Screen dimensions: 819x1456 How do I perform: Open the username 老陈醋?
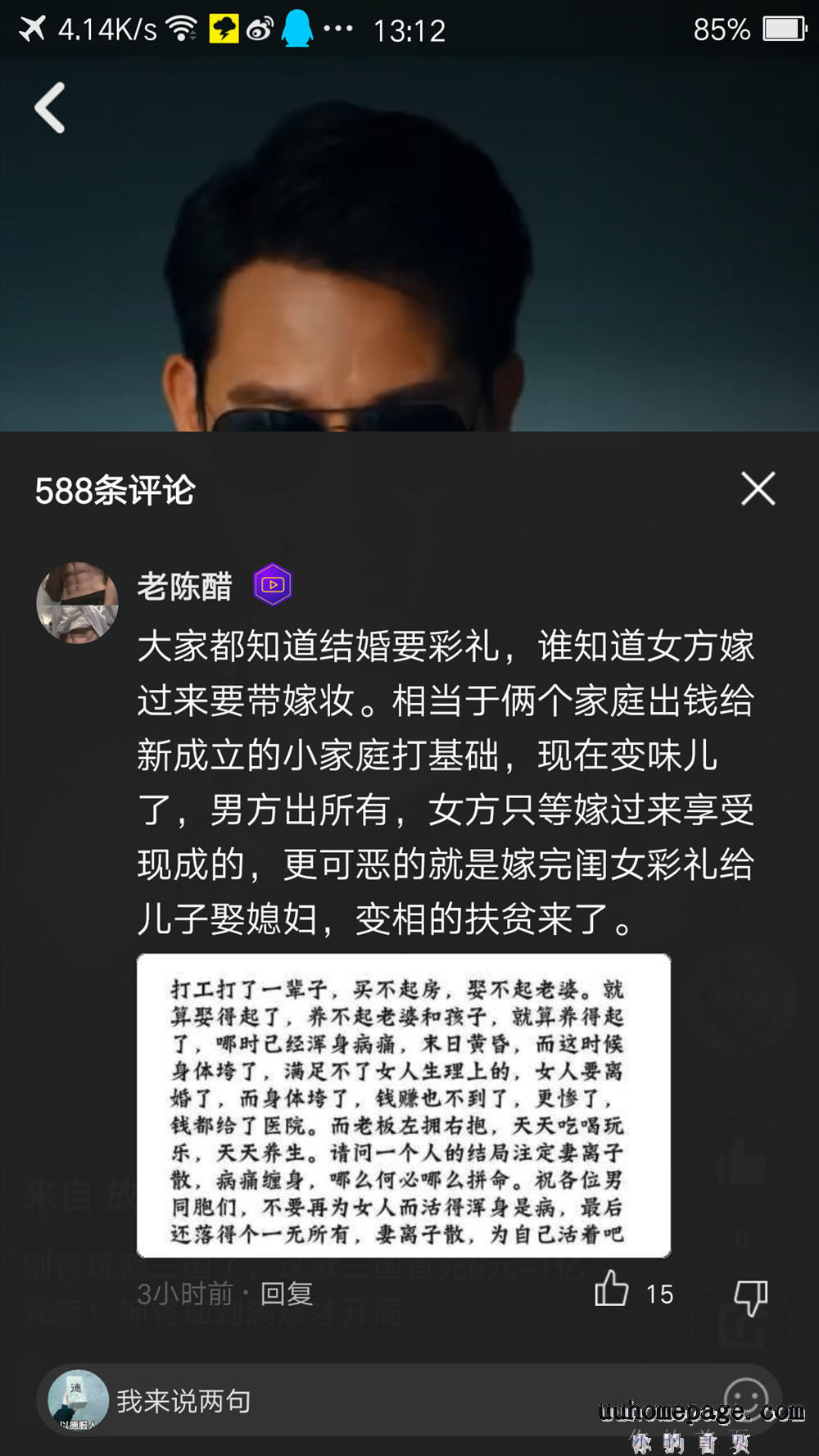(185, 587)
